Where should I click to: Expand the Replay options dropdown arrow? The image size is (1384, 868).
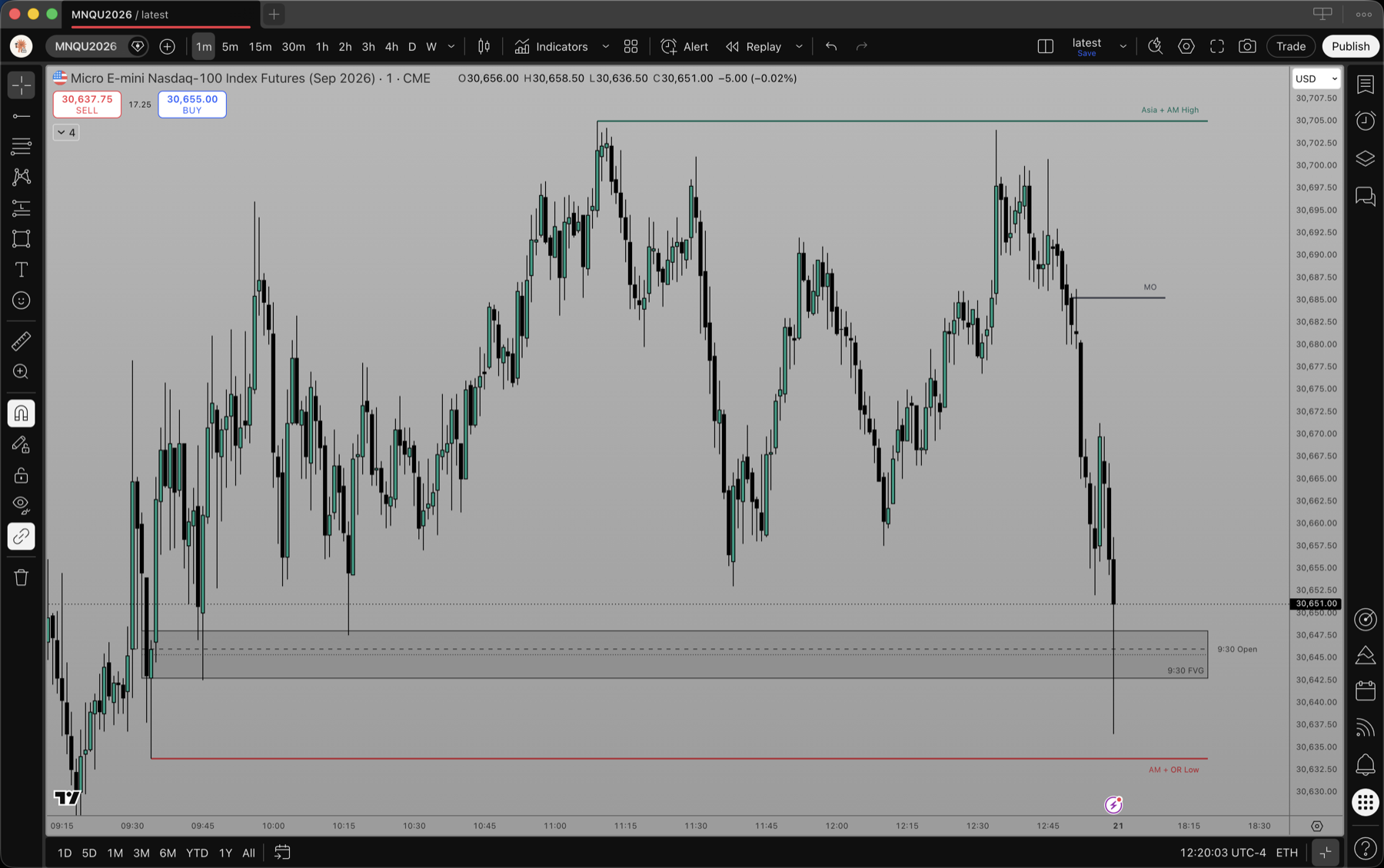click(x=800, y=47)
